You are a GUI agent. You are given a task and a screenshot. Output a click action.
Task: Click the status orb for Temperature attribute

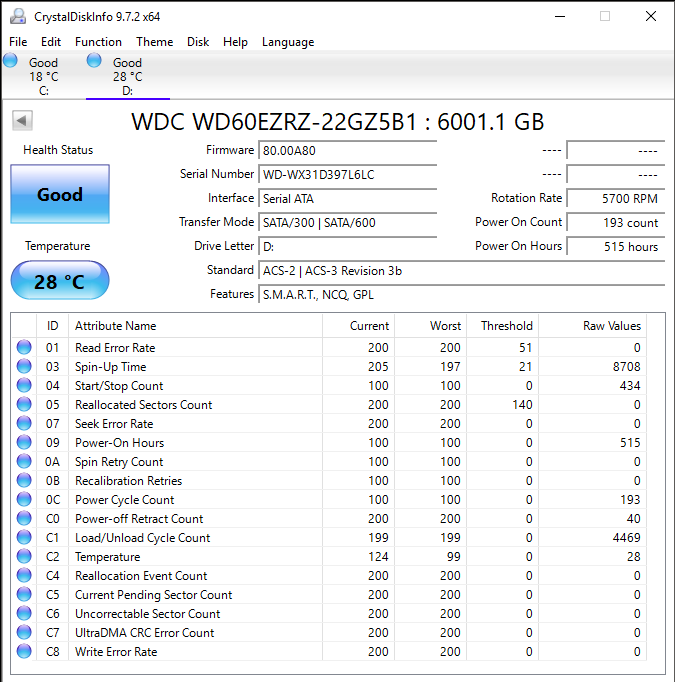click(x=24, y=556)
